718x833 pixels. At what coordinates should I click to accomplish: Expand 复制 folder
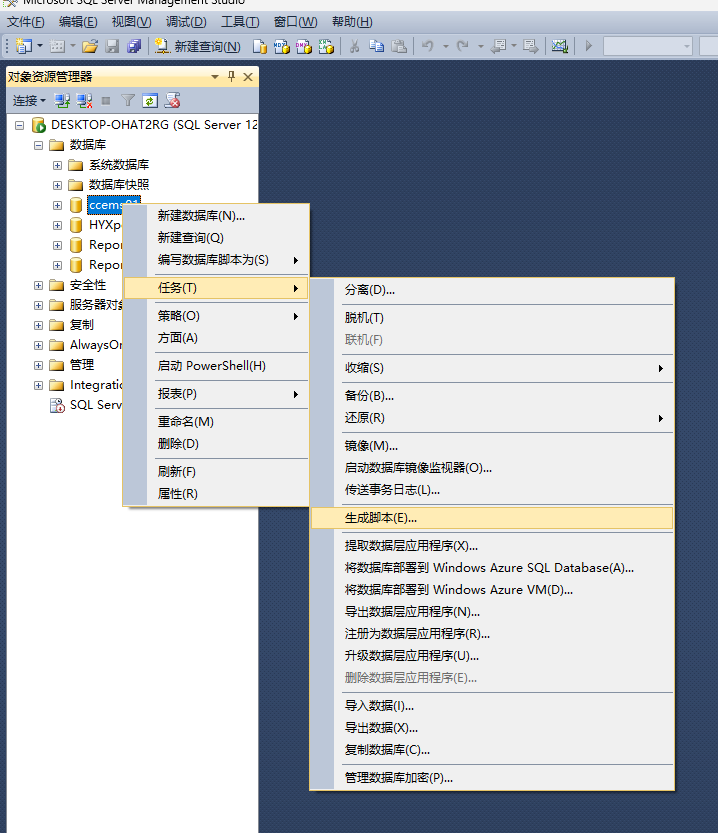38,325
